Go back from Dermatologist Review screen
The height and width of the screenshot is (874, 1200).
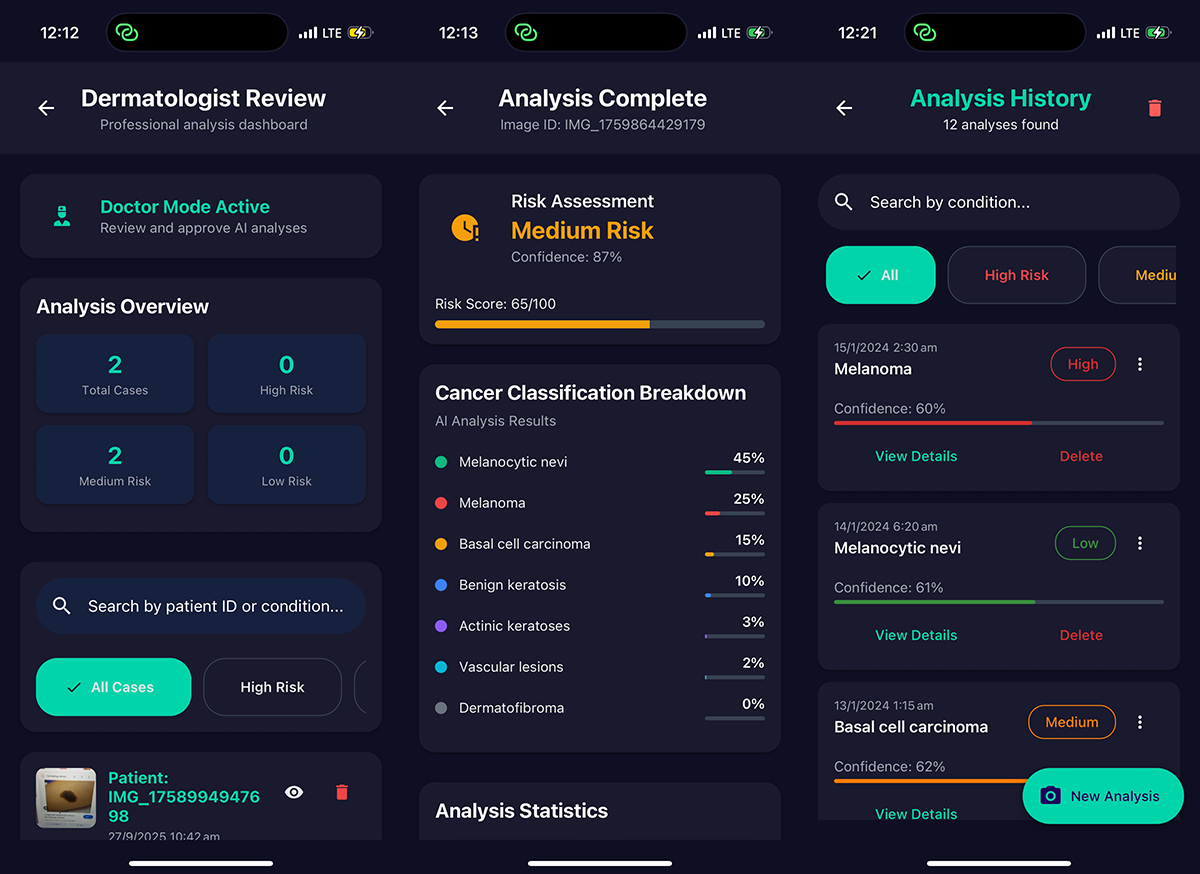pyautogui.click(x=46, y=108)
